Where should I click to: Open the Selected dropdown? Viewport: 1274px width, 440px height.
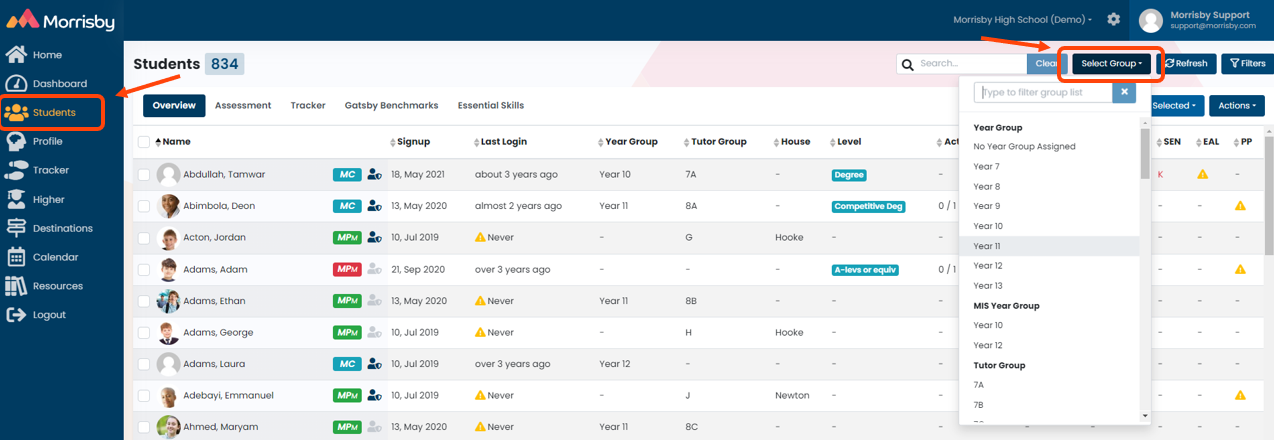tap(1175, 106)
